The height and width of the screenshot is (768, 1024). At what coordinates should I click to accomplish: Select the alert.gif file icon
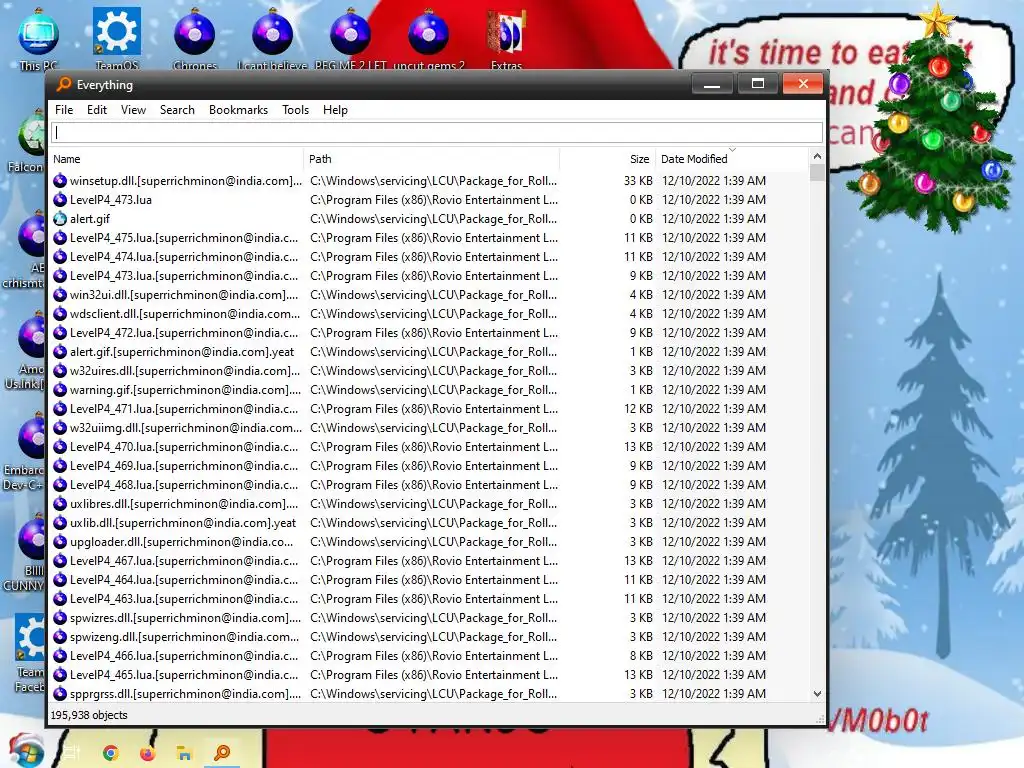click(x=60, y=219)
